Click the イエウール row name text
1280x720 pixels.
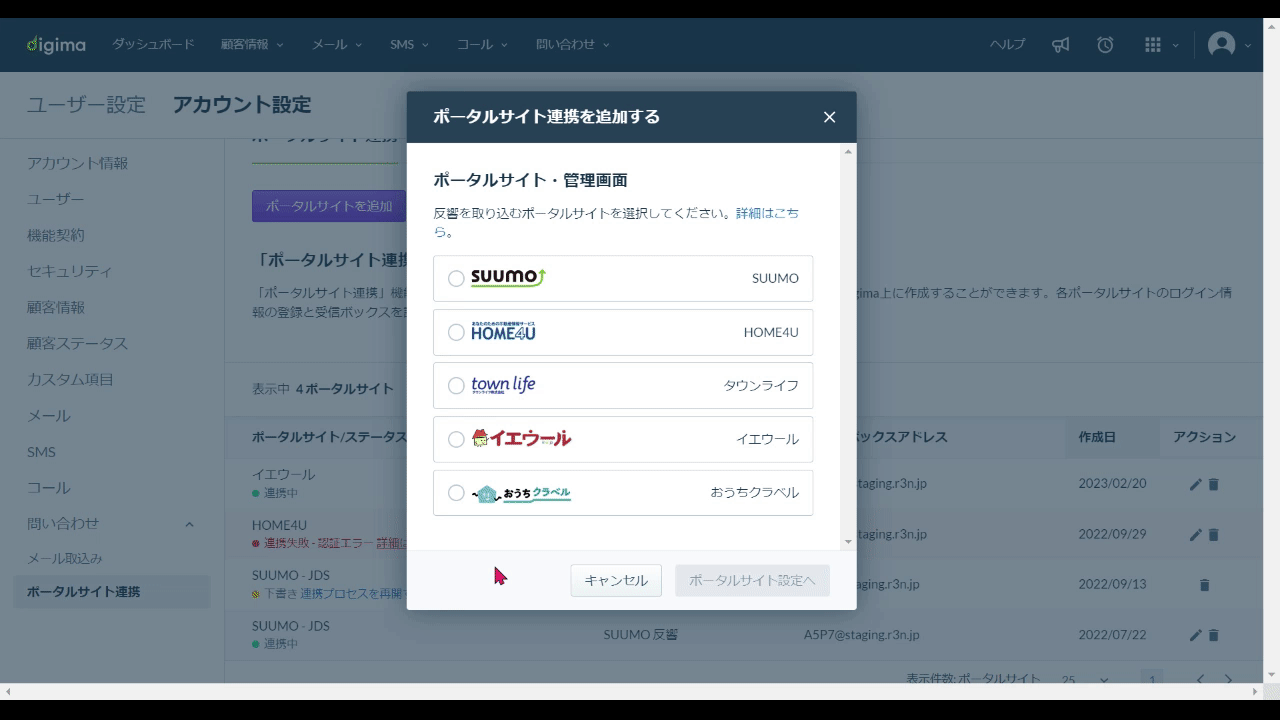click(283, 474)
